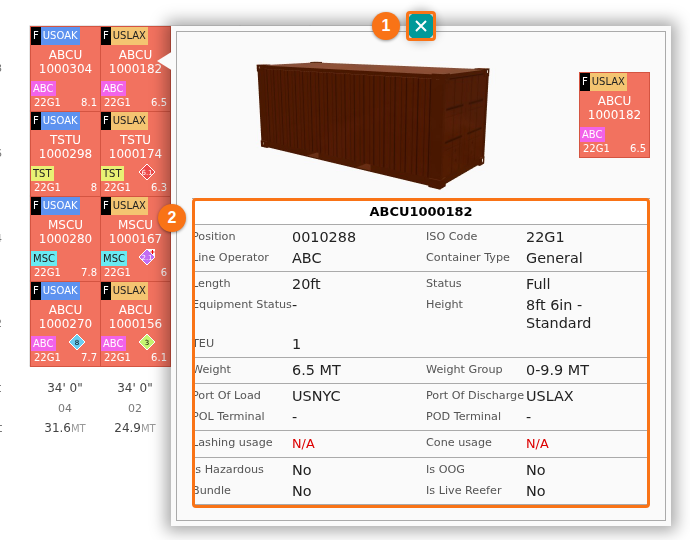Image resolution: width=690 pixels, height=540 pixels.
Task: Select container ABCU 1000270
Action: pyautogui.click(x=65, y=323)
